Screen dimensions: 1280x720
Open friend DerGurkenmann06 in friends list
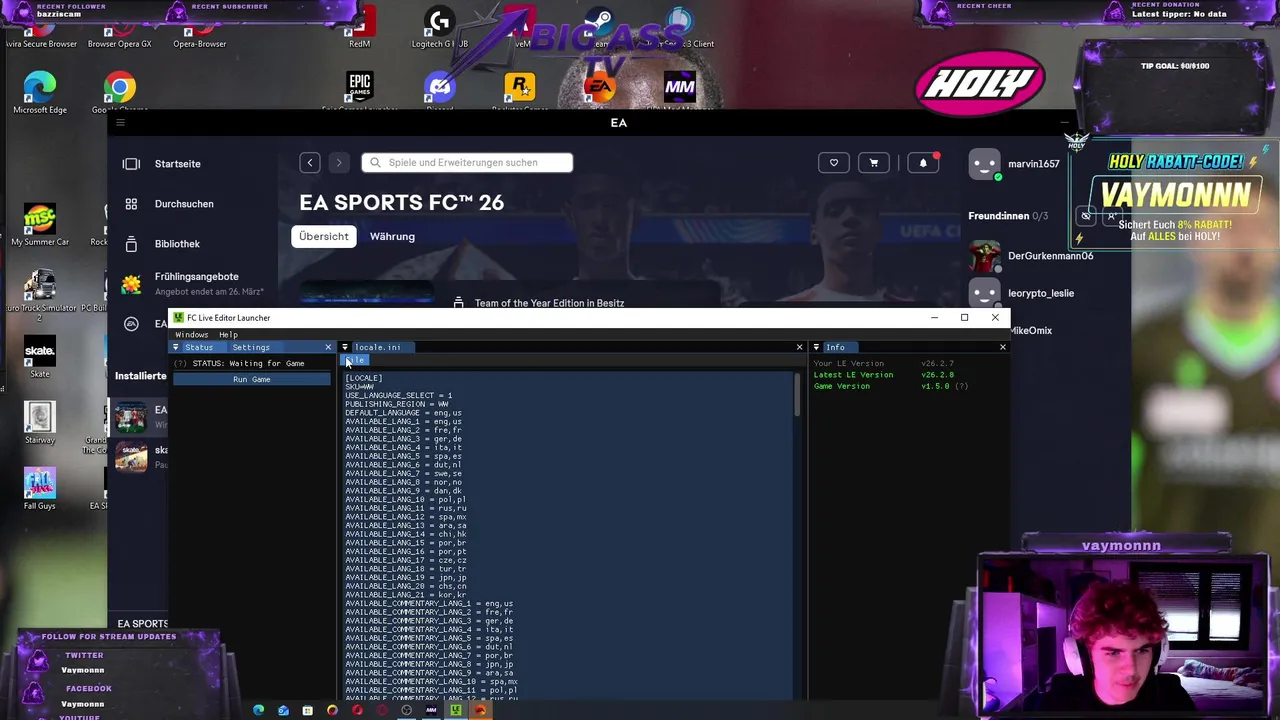pos(1031,256)
